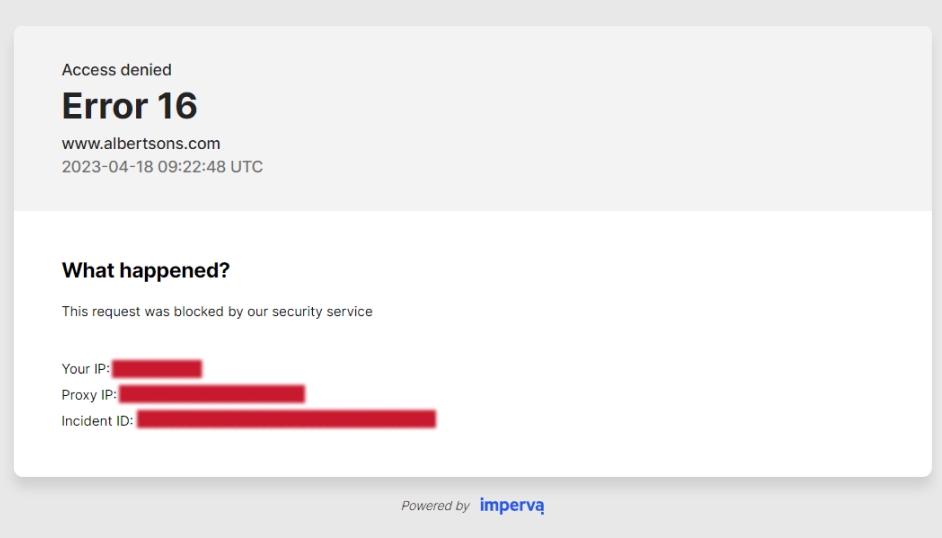Click the redacted Your IP value
This screenshot has width=942, height=538.
[x=157, y=369]
